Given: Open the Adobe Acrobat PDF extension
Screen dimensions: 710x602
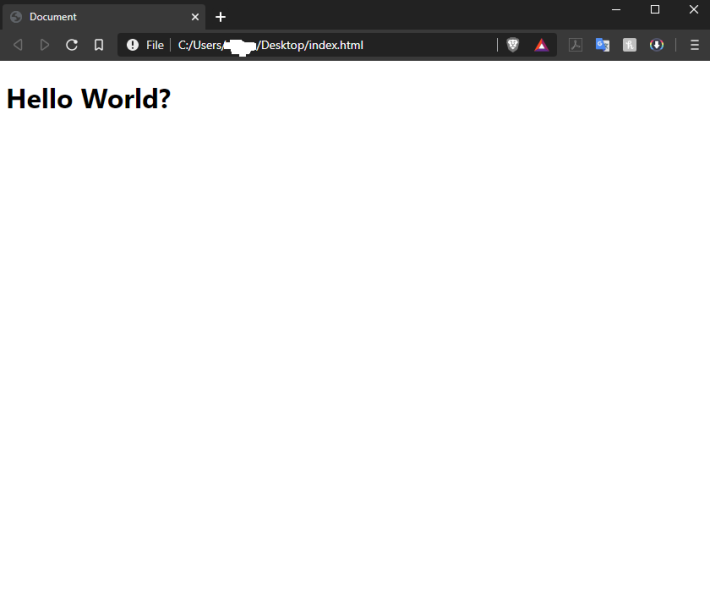Looking at the screenshot, I should pos(576,45).
